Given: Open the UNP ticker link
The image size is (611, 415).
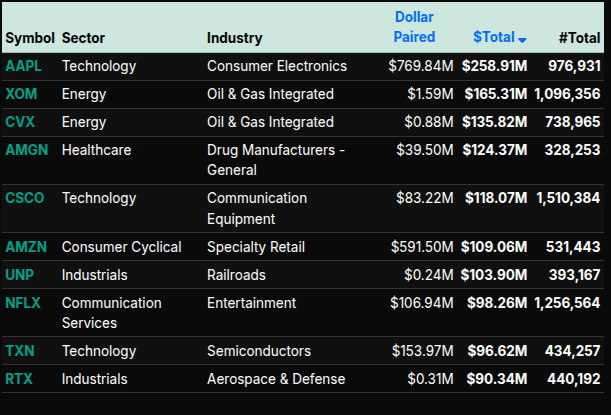Looking at the screenshot, I should pyautogui.click(x=21, y=274).
